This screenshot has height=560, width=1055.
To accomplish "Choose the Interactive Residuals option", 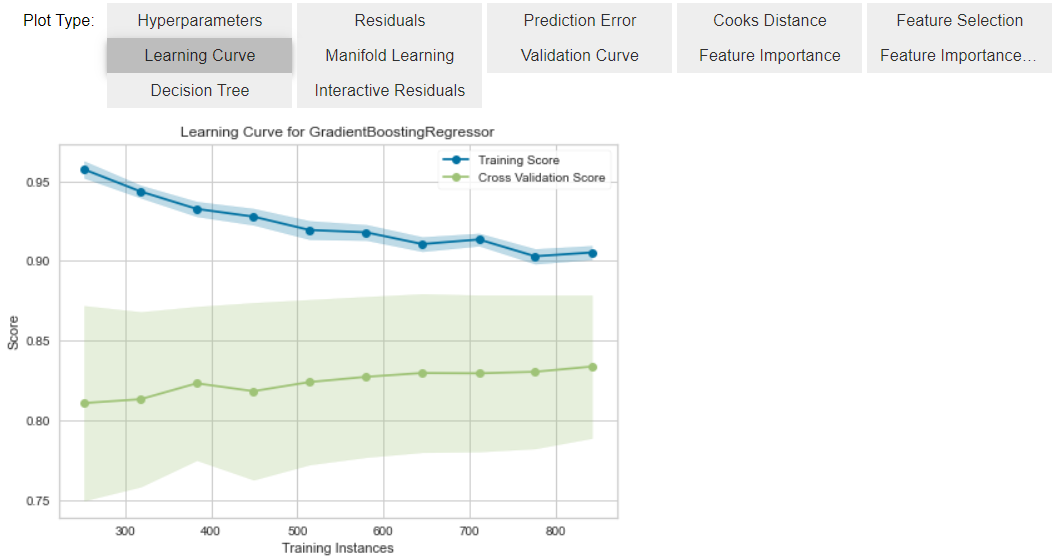I will (x=390, y=90).
